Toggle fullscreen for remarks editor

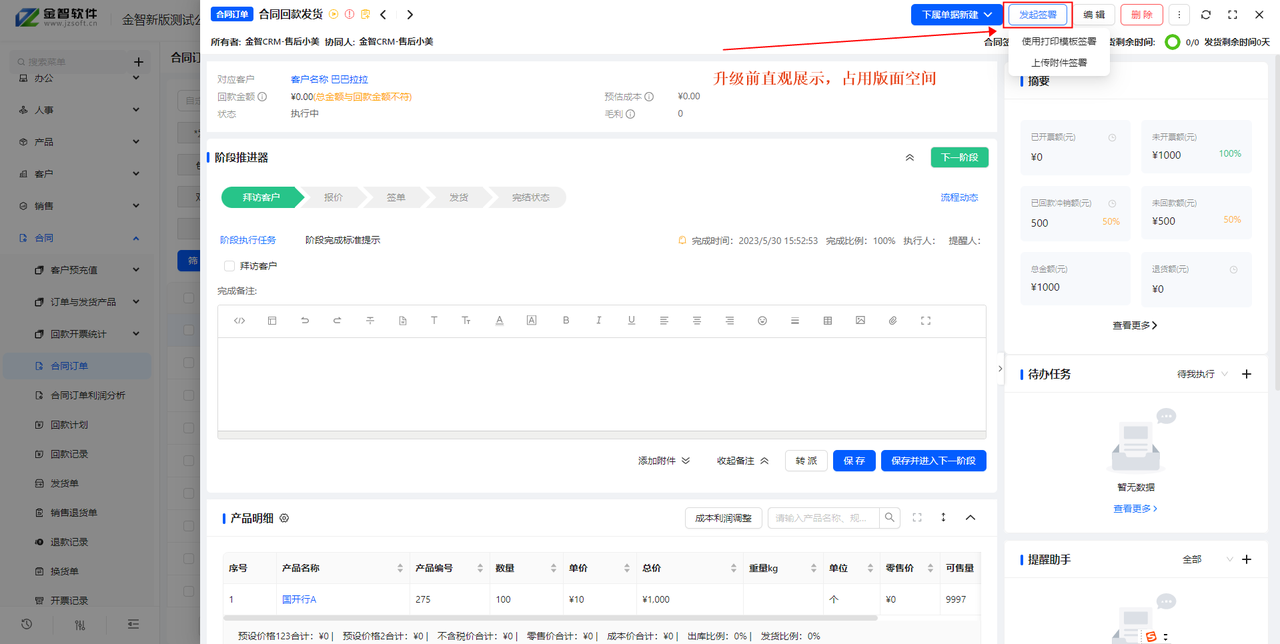tap(926, 320)
